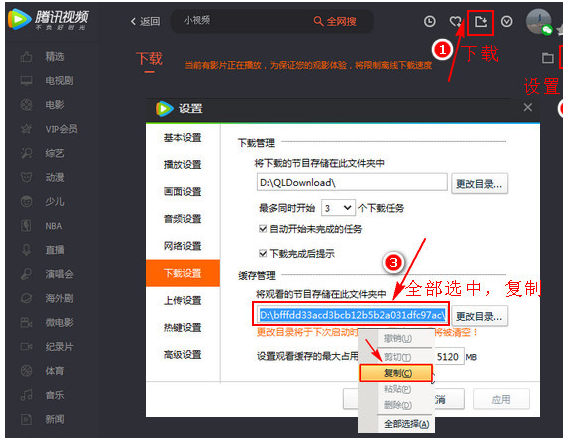Open the dropdown circle icon next to avatar
The height and width of the screenshot is (438, 563).
tap(507, 22)
